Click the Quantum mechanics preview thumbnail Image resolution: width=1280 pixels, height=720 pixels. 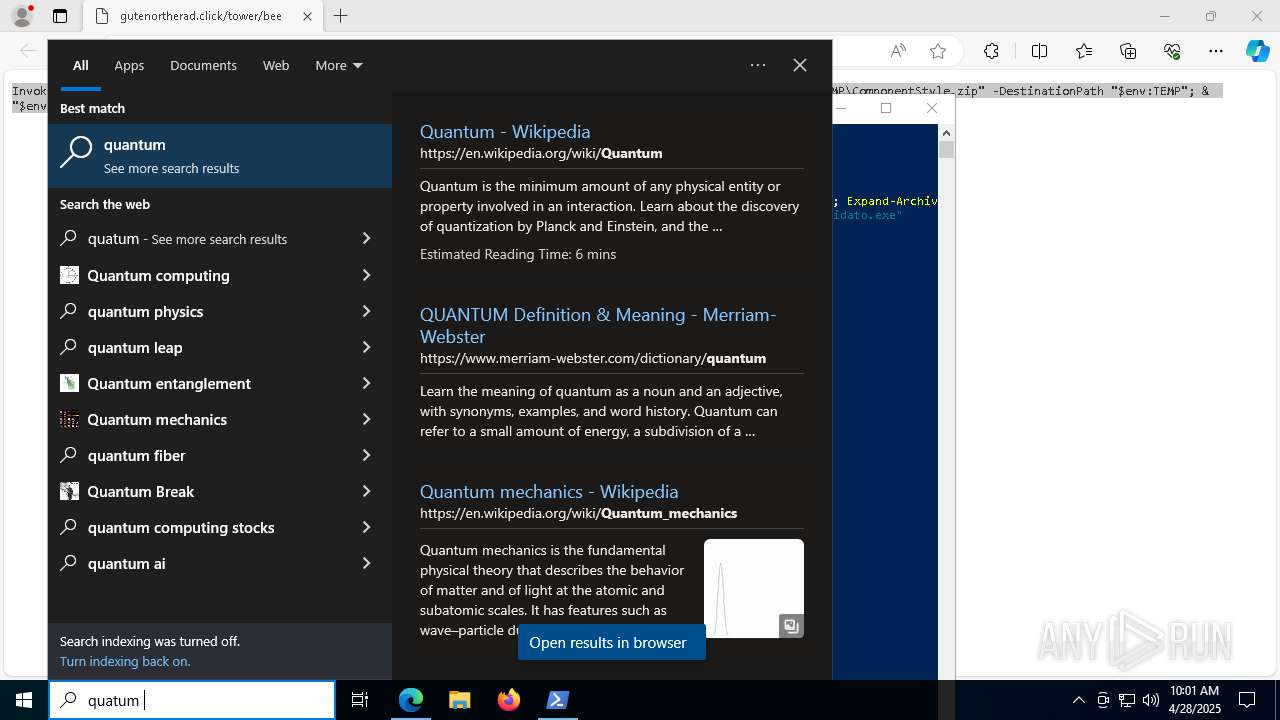(754, 588)
